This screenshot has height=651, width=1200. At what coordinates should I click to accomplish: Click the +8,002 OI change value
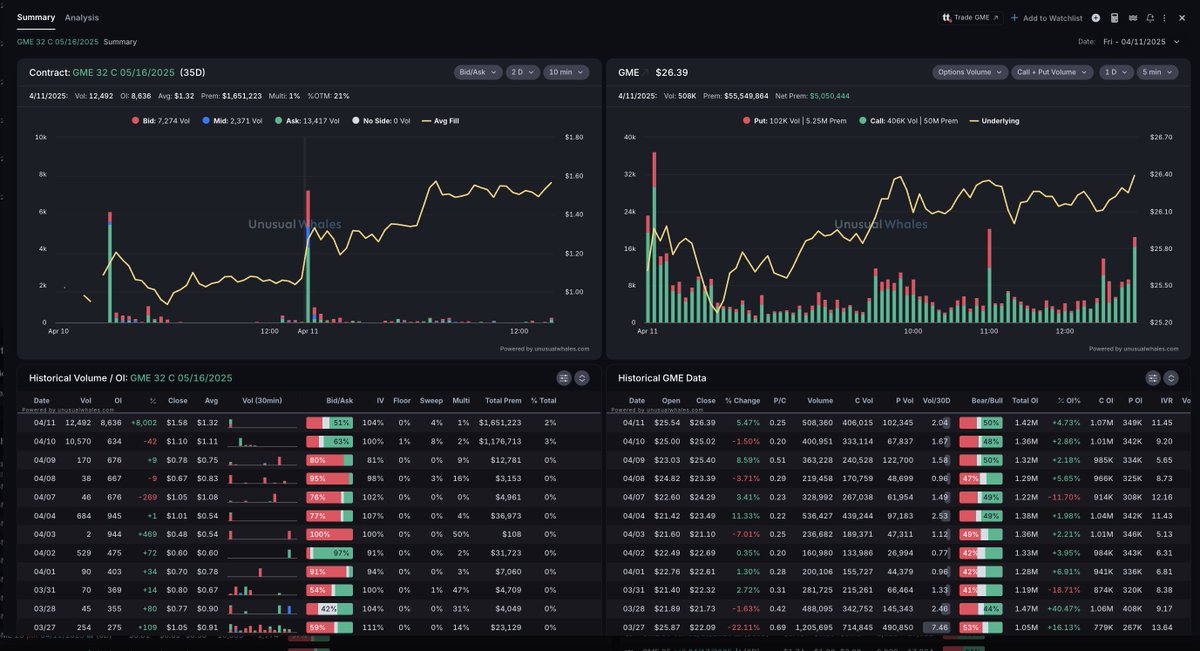[143, 423]
